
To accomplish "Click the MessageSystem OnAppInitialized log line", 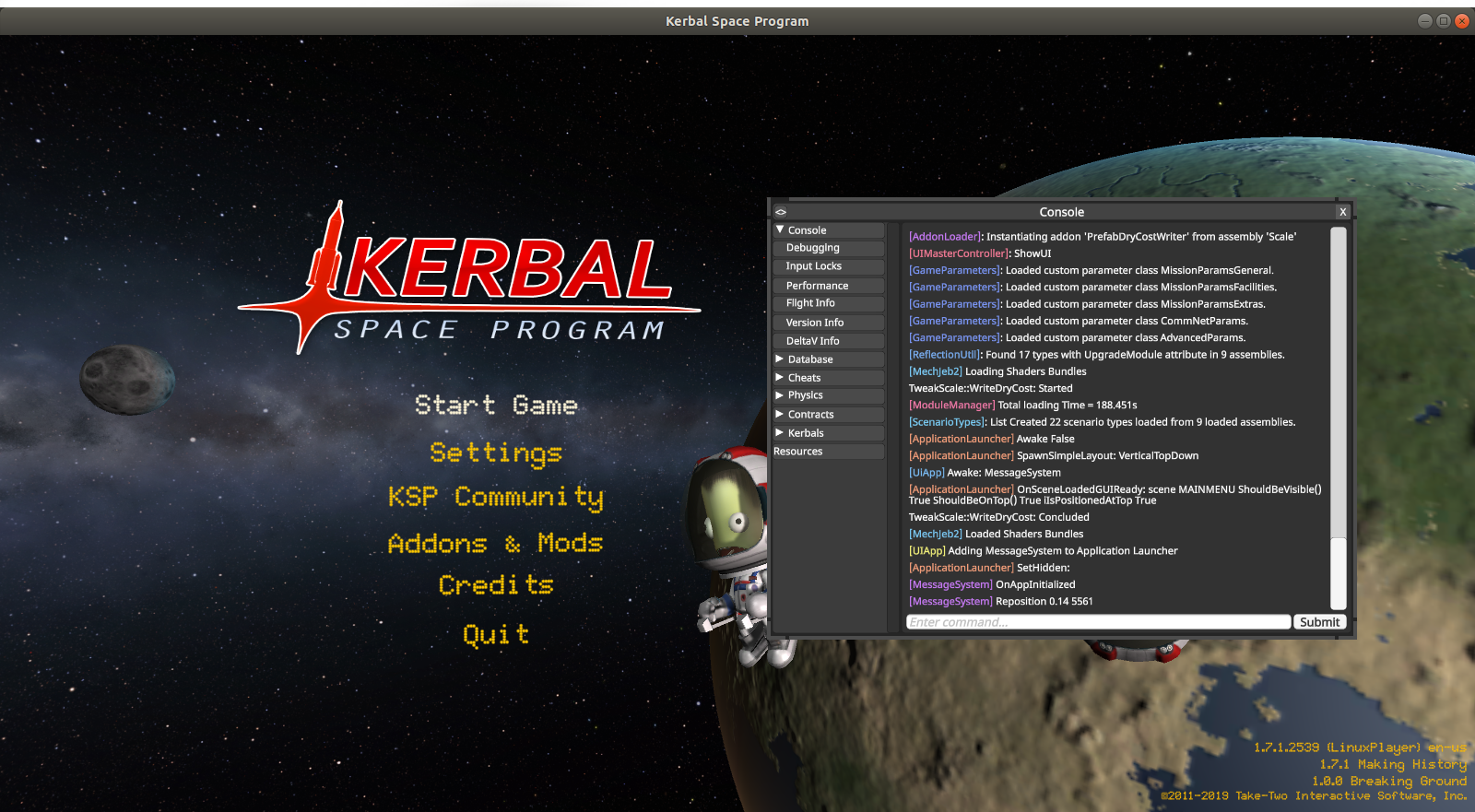I will coord(992,585).
